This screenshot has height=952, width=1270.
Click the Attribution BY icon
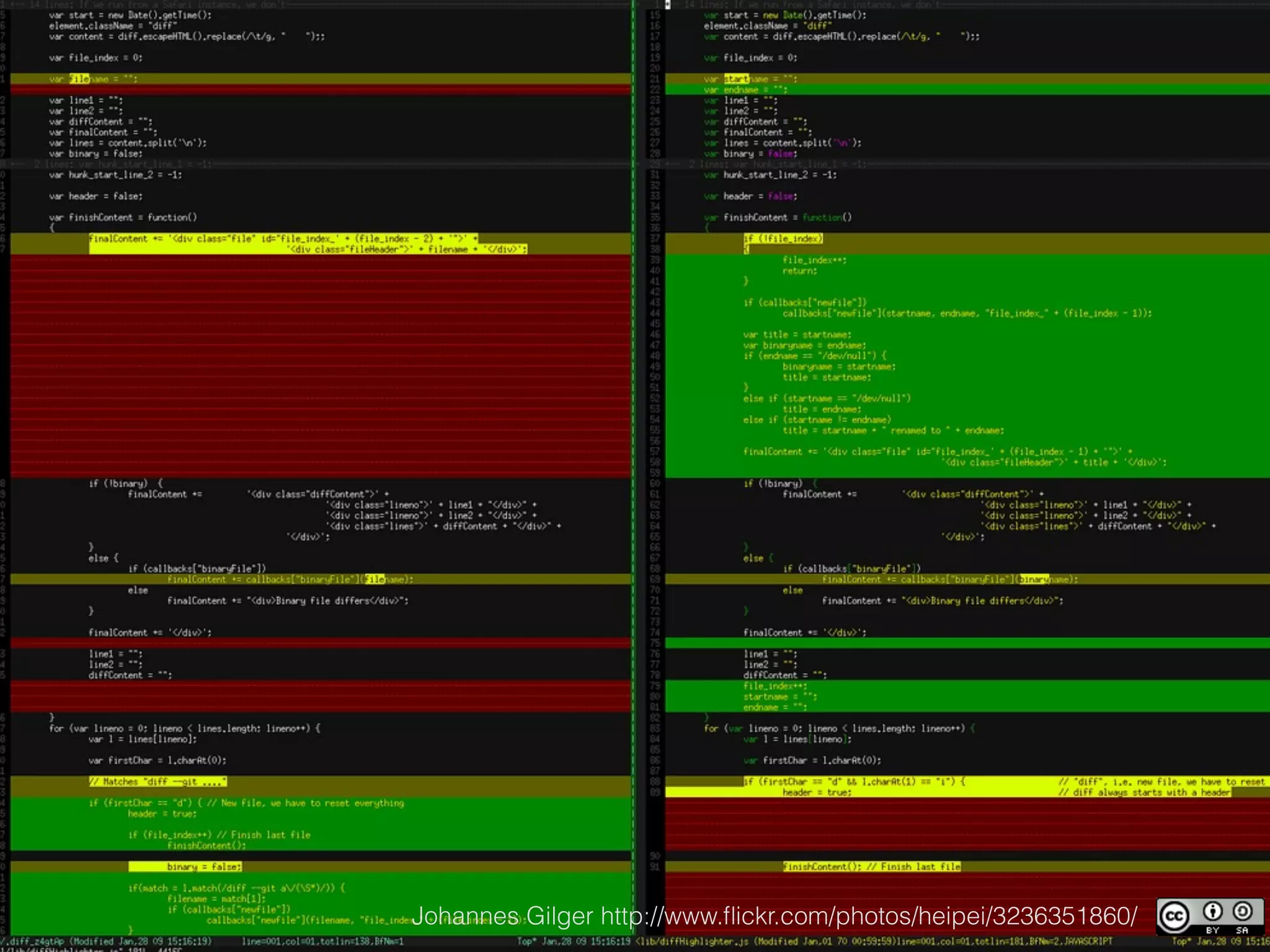(1213, 912)
